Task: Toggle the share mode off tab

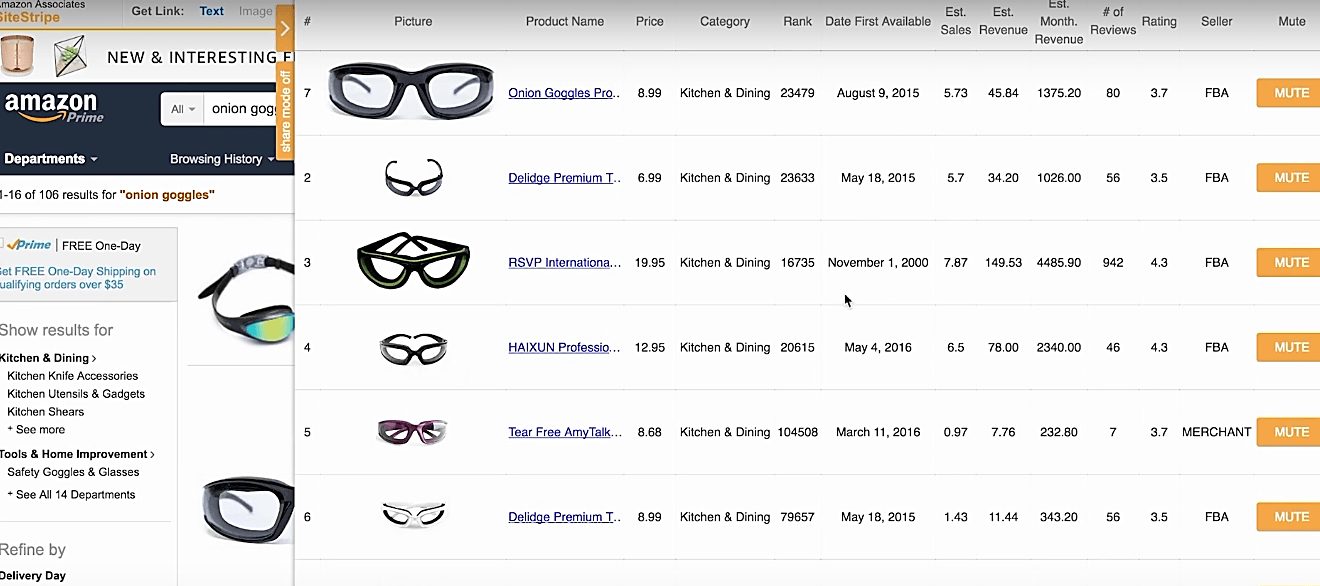Action: tap(285, 110)
